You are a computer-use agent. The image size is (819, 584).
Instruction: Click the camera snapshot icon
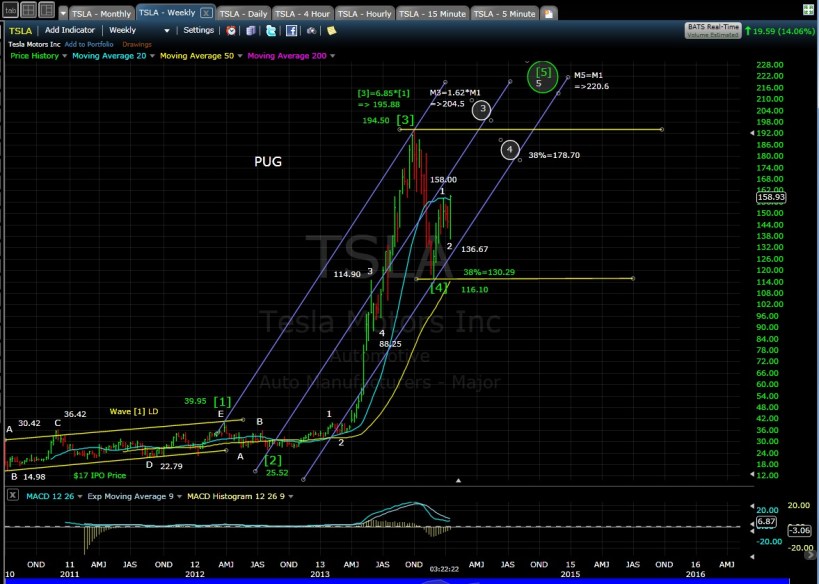(x=311, y=31)
